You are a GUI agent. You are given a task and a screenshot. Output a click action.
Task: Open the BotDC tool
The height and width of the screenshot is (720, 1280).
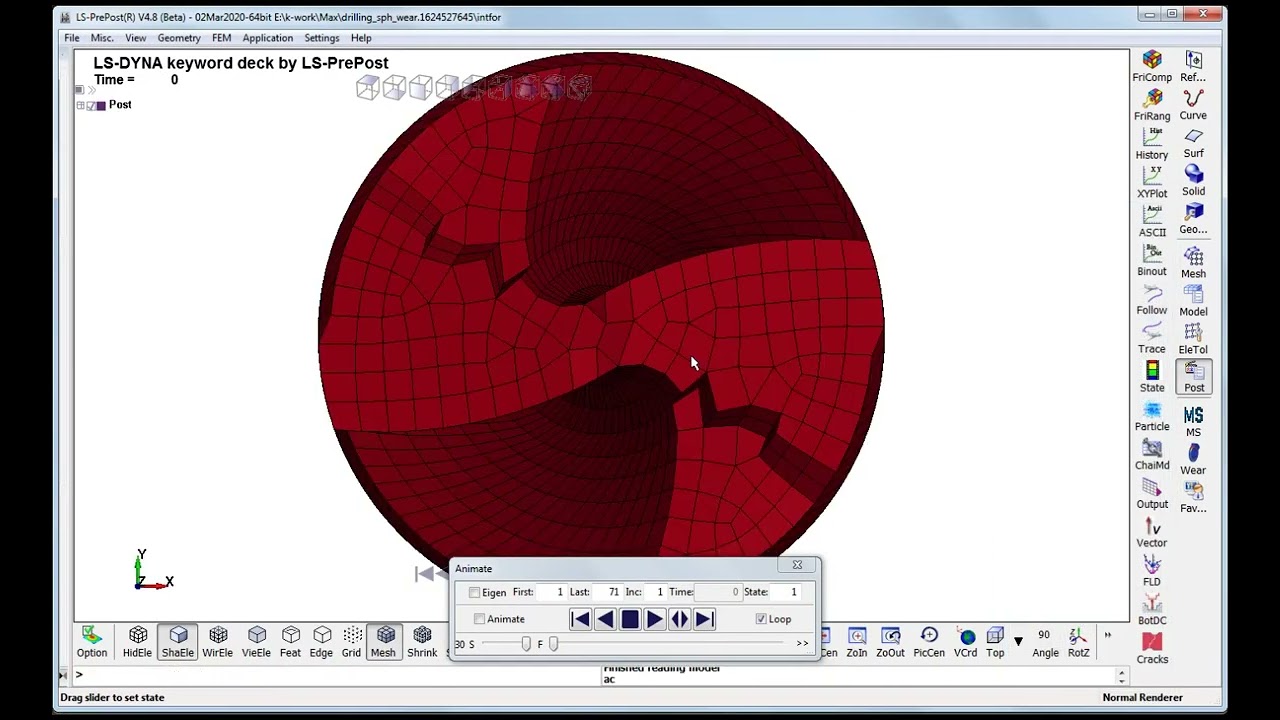[1152, 610]
